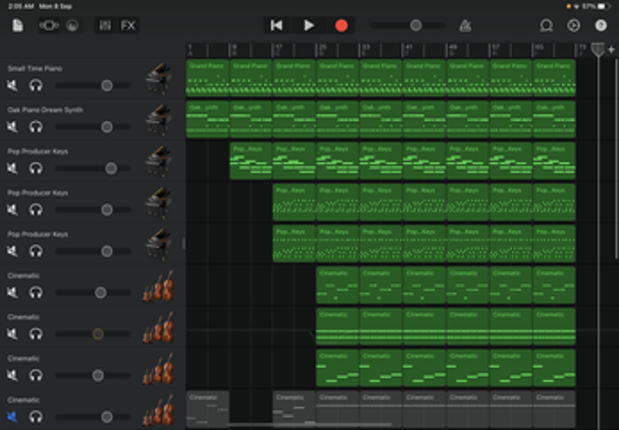Open song settings icon
619x430 pixels.
click(x=573, y=25)
